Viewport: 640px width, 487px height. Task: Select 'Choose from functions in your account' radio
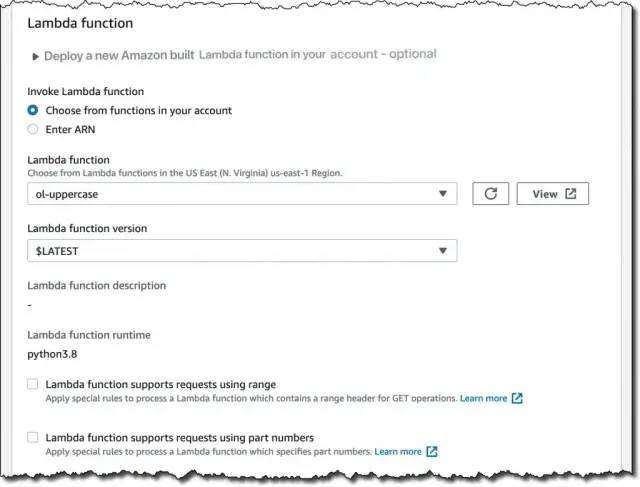(33, 110)
